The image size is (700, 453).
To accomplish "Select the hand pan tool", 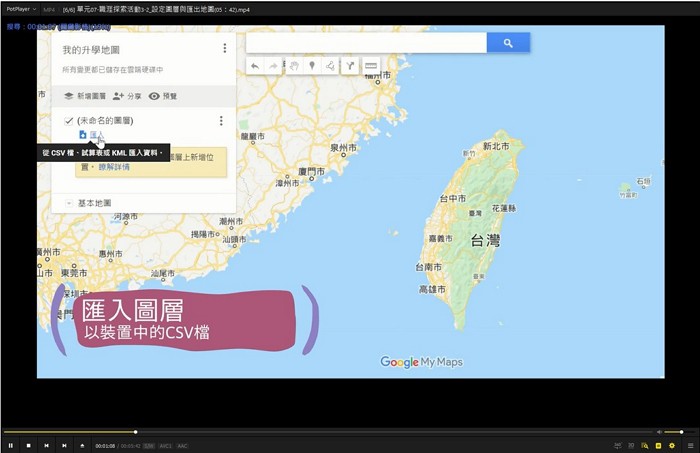I will (x=294, y=66).
